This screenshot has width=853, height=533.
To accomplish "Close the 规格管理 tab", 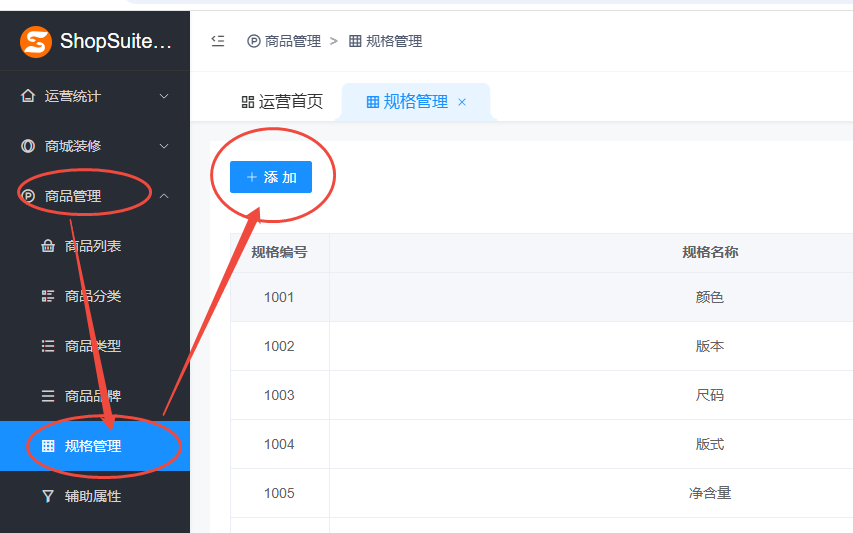I will point(462,102).
